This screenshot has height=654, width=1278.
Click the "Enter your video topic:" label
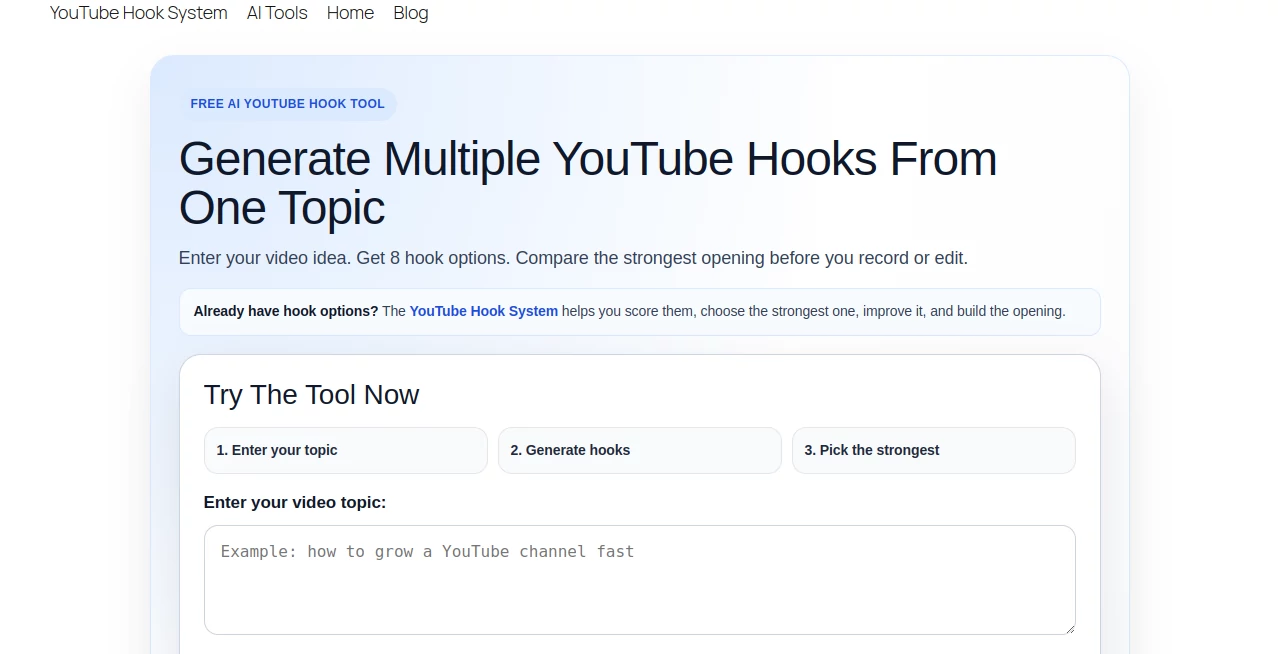click(x=295, y=502)
